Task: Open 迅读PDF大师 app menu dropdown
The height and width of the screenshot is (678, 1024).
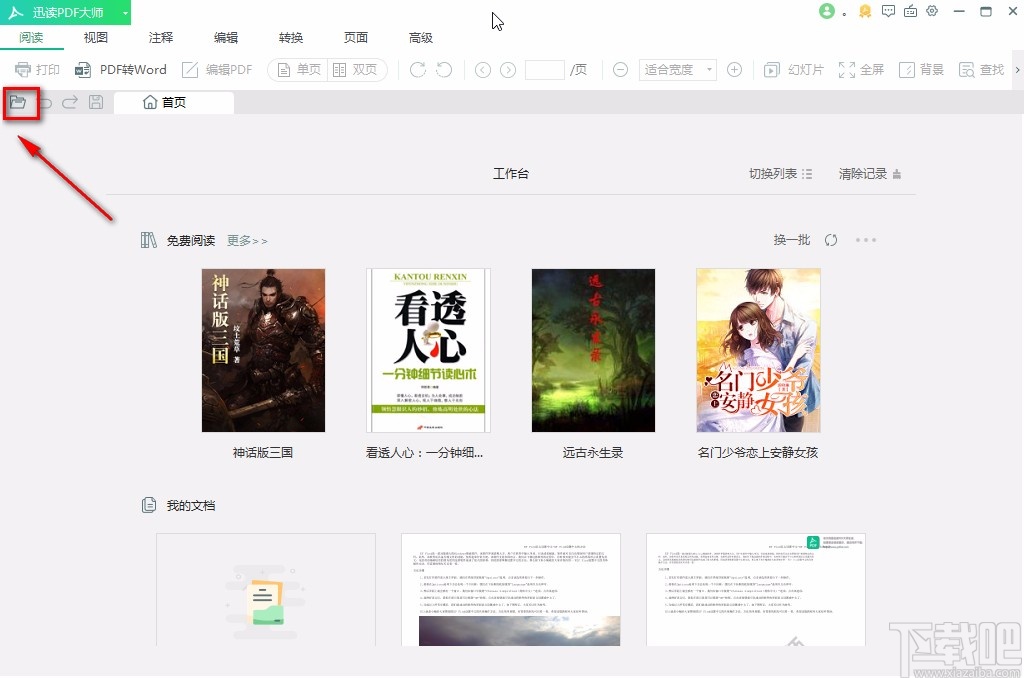Action: pos(125,12)
